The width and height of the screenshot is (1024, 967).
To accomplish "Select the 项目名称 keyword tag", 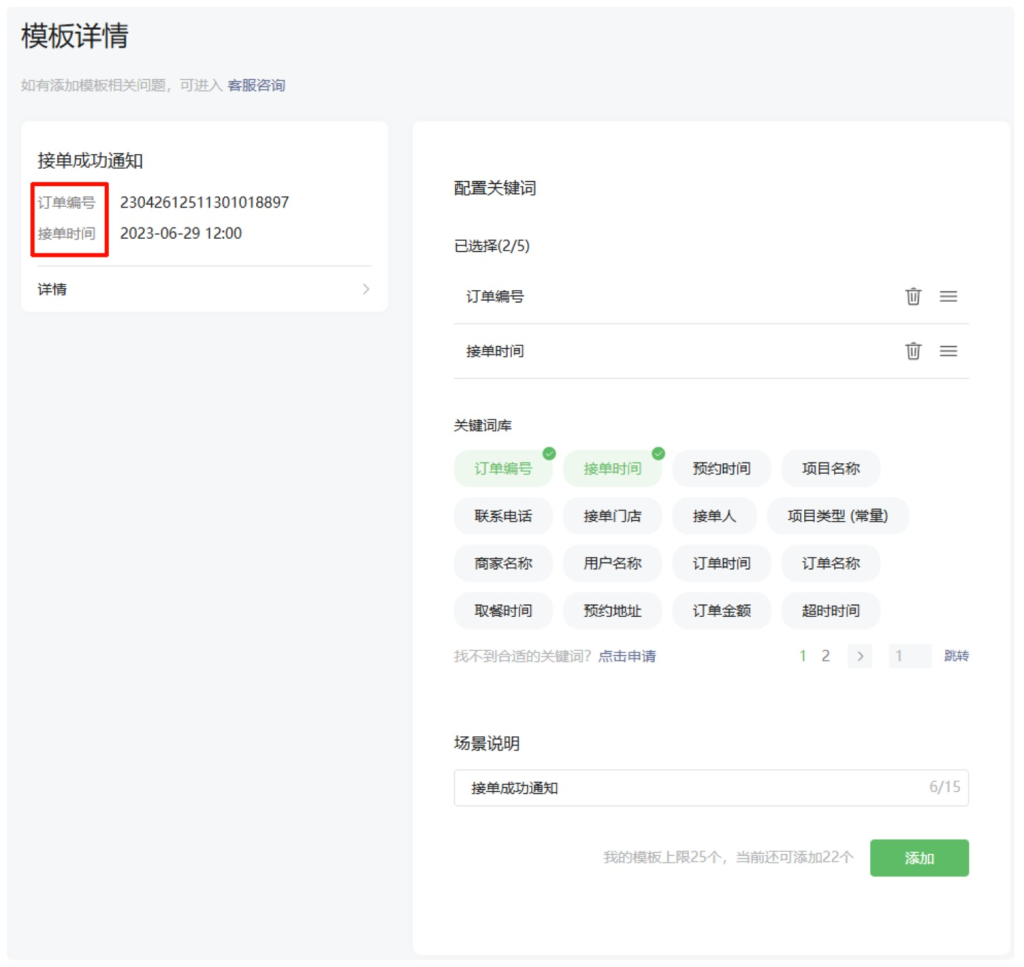I will coord(831,468).
